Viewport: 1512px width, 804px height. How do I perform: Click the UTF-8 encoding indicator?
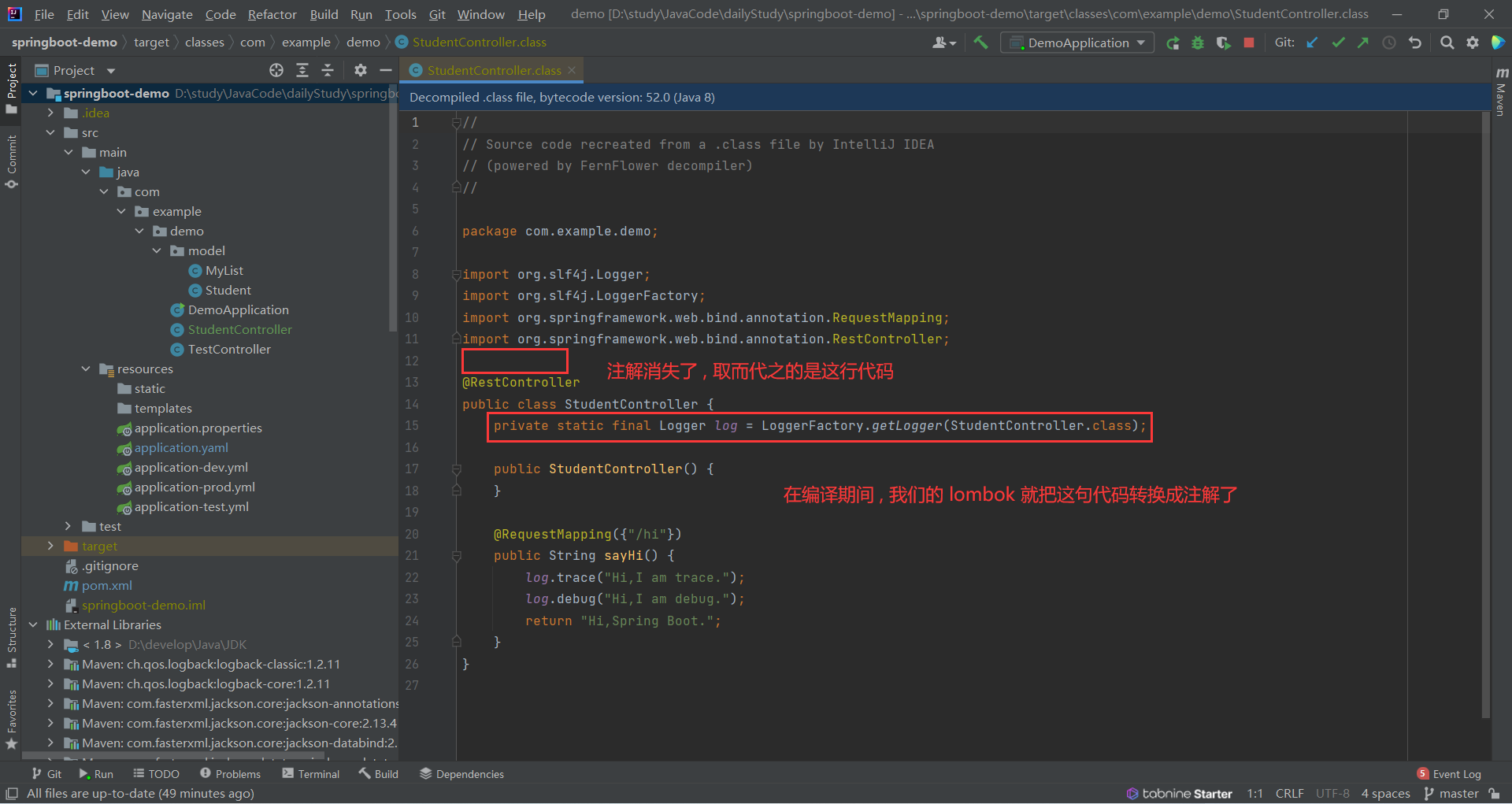1332,794
